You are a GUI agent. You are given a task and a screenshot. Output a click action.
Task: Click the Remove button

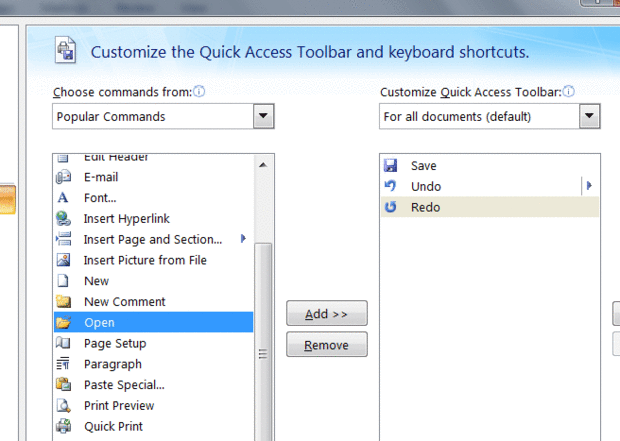326,345
